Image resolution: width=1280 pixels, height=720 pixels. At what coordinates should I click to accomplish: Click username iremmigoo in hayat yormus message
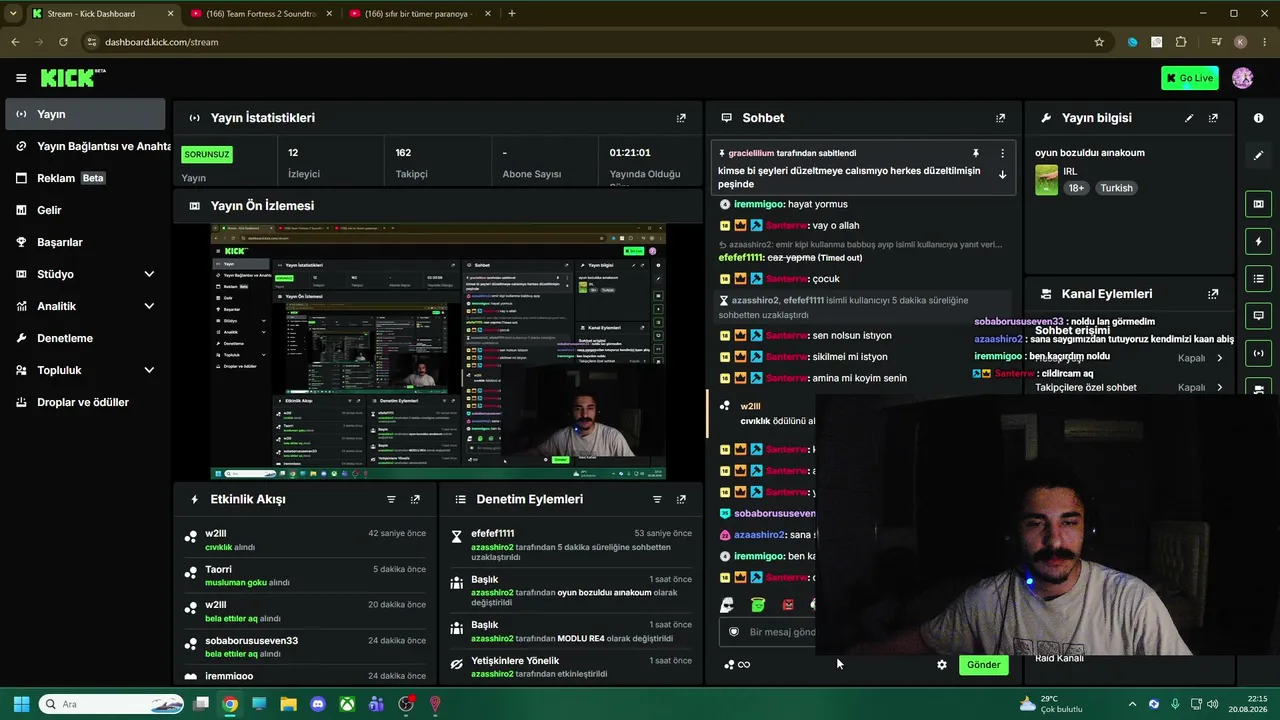pyautogui.click(x=758, y=204)
